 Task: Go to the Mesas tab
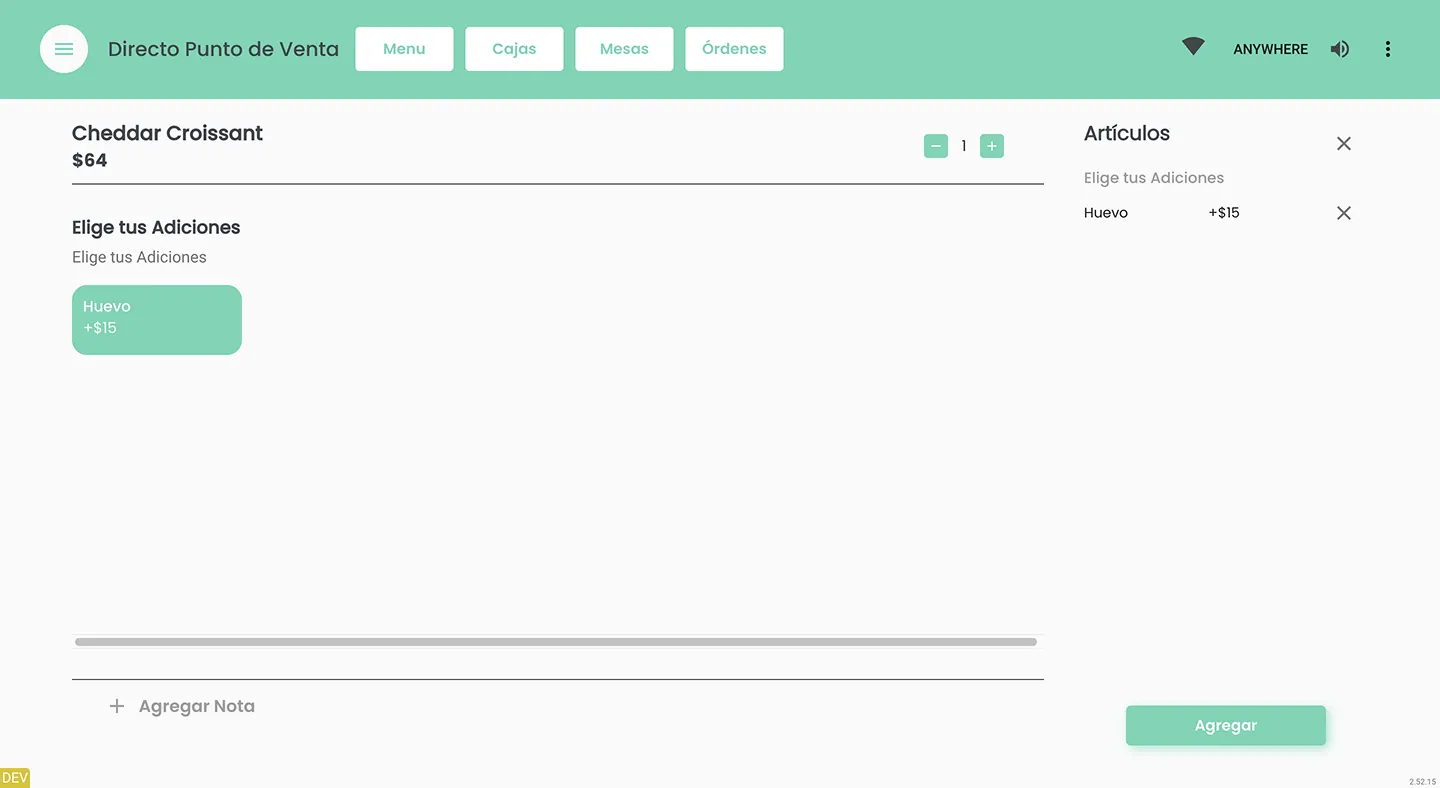click(x=624, y=49)
